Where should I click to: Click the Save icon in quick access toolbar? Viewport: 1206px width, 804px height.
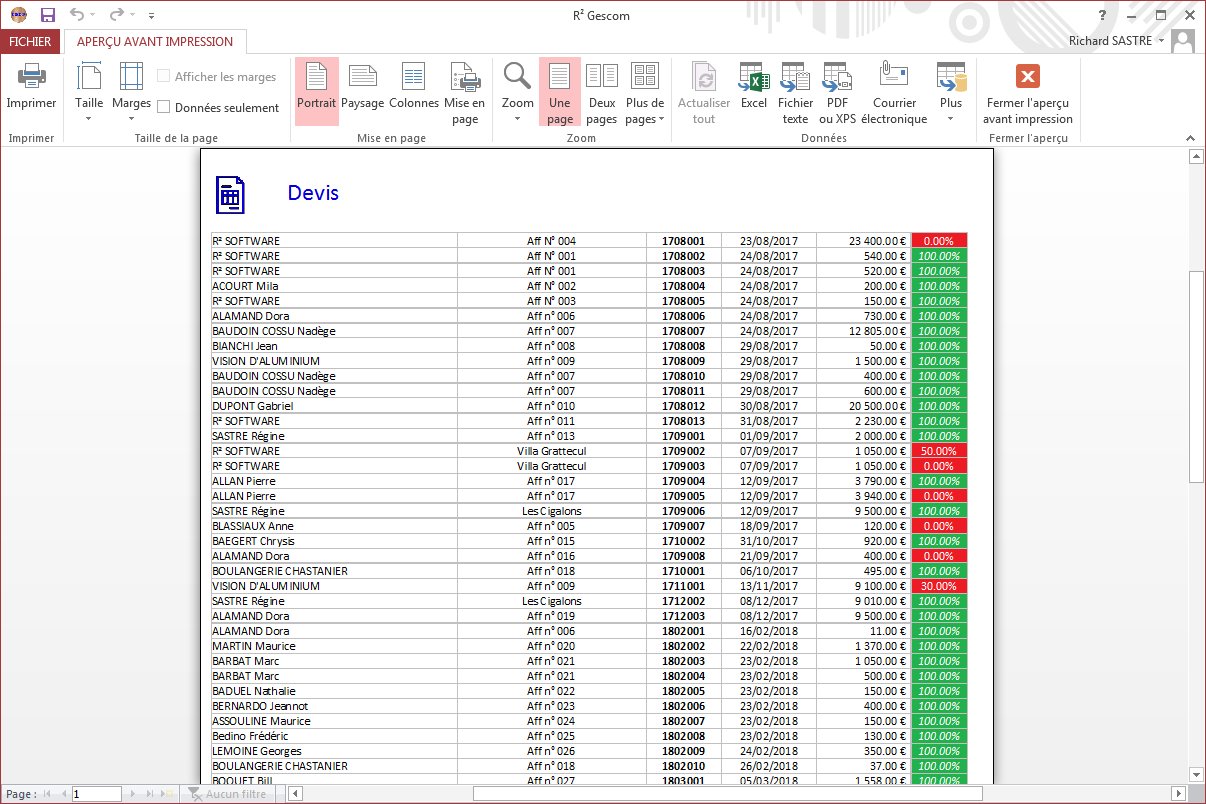point(47,15)
